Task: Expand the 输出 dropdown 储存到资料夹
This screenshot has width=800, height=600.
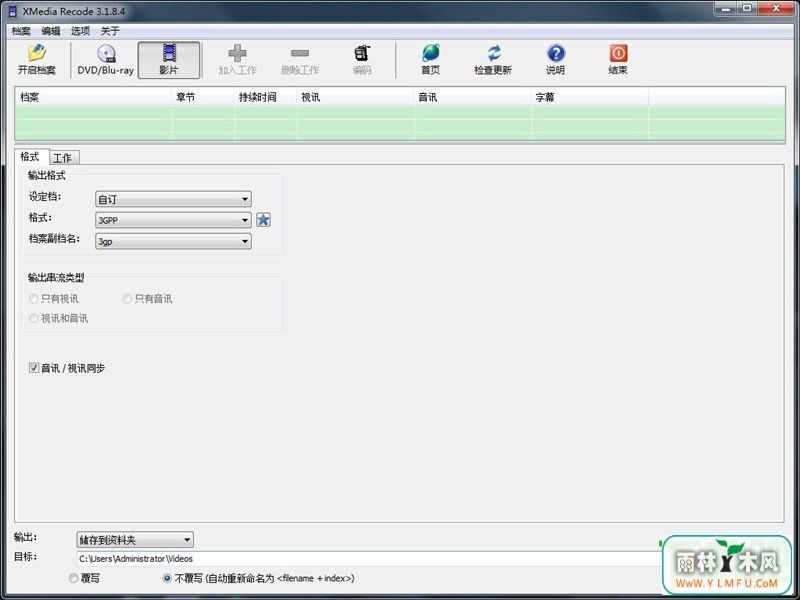Action: (x=135, y=540)
